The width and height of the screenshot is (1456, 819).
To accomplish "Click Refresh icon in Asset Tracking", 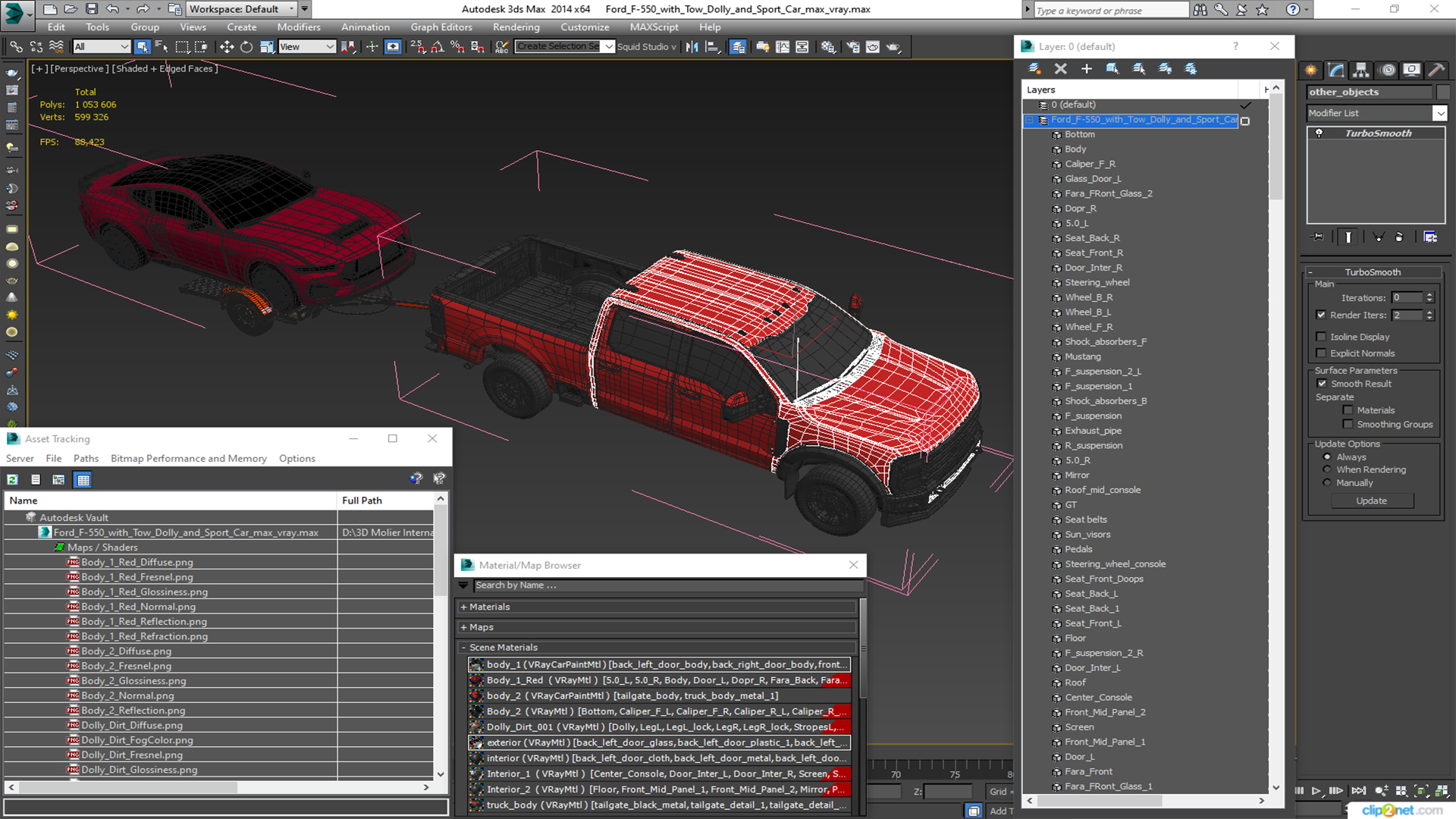I will tap(12, 480).
